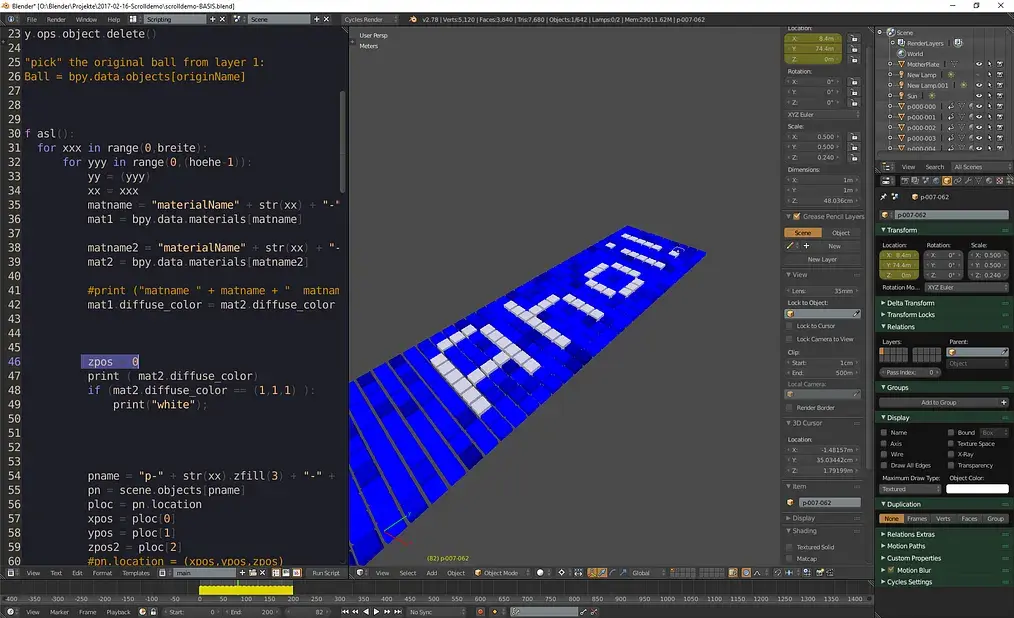Jump to the last frame in timeline
Viewport: 1014px width, 618px height.
(398, 612)
